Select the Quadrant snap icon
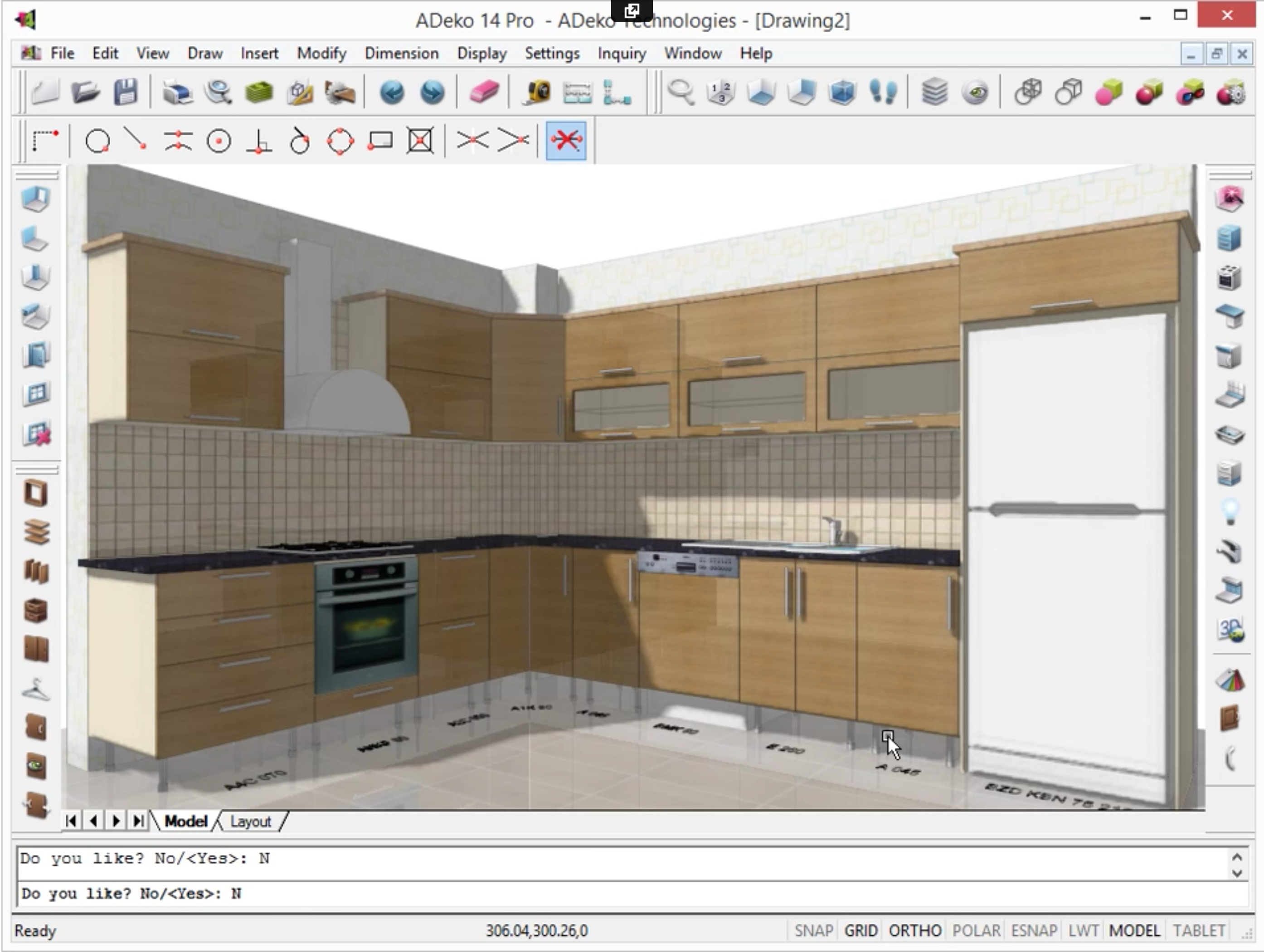1264x952 pixels. pos(340,141)
